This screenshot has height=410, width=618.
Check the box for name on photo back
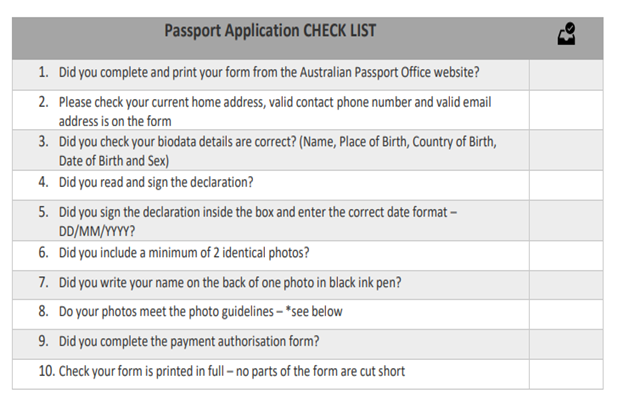(566, 283)
